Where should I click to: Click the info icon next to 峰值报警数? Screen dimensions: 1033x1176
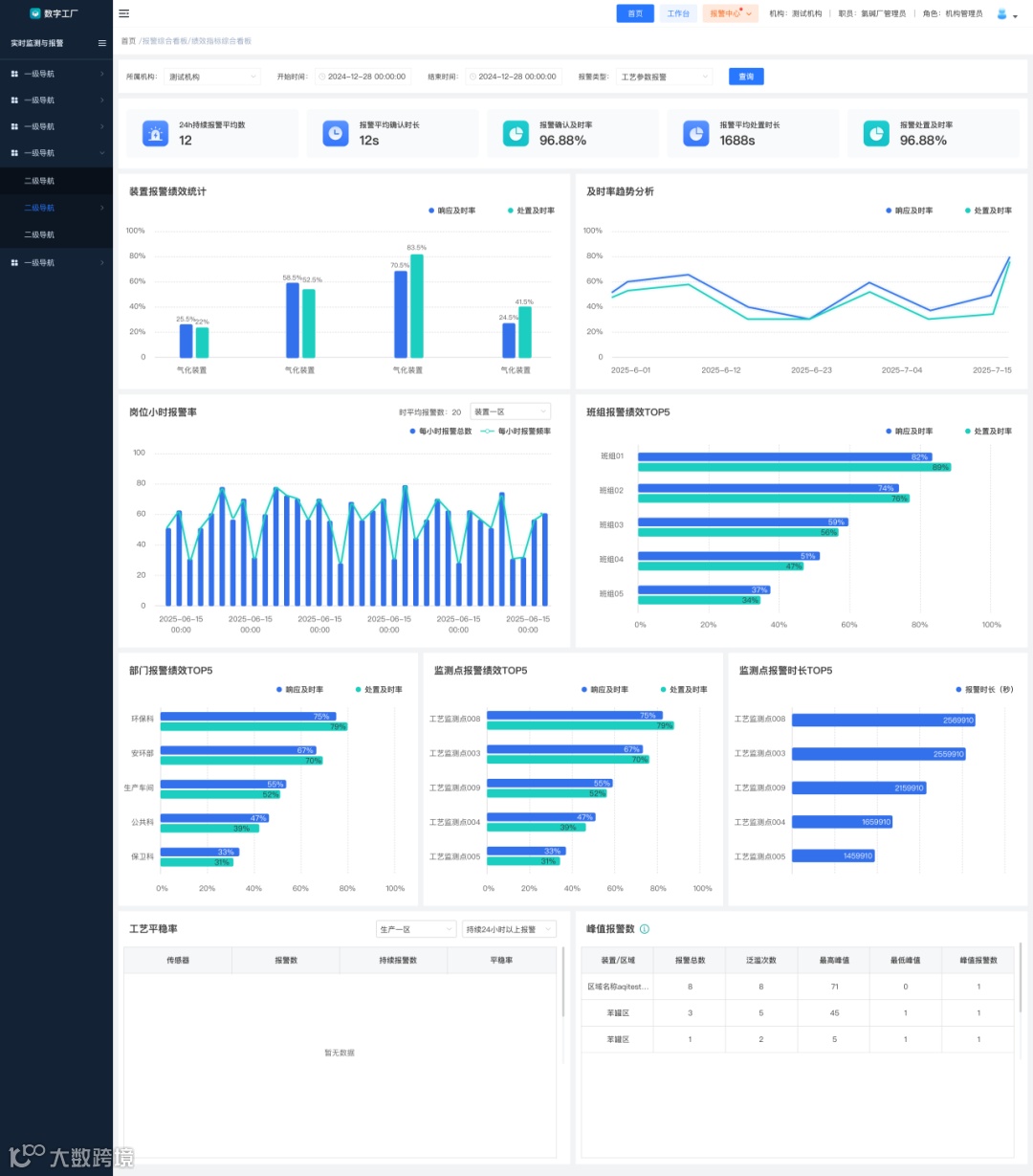(645, 929)
